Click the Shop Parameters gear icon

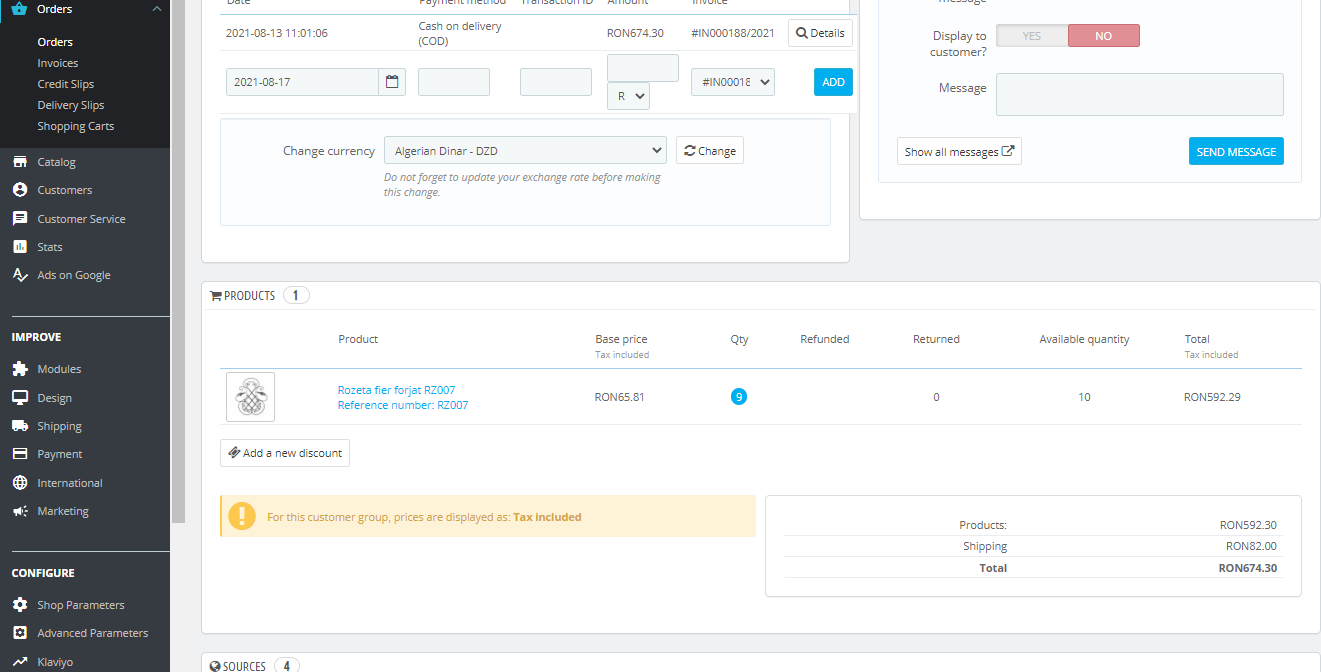click(19, 605)
